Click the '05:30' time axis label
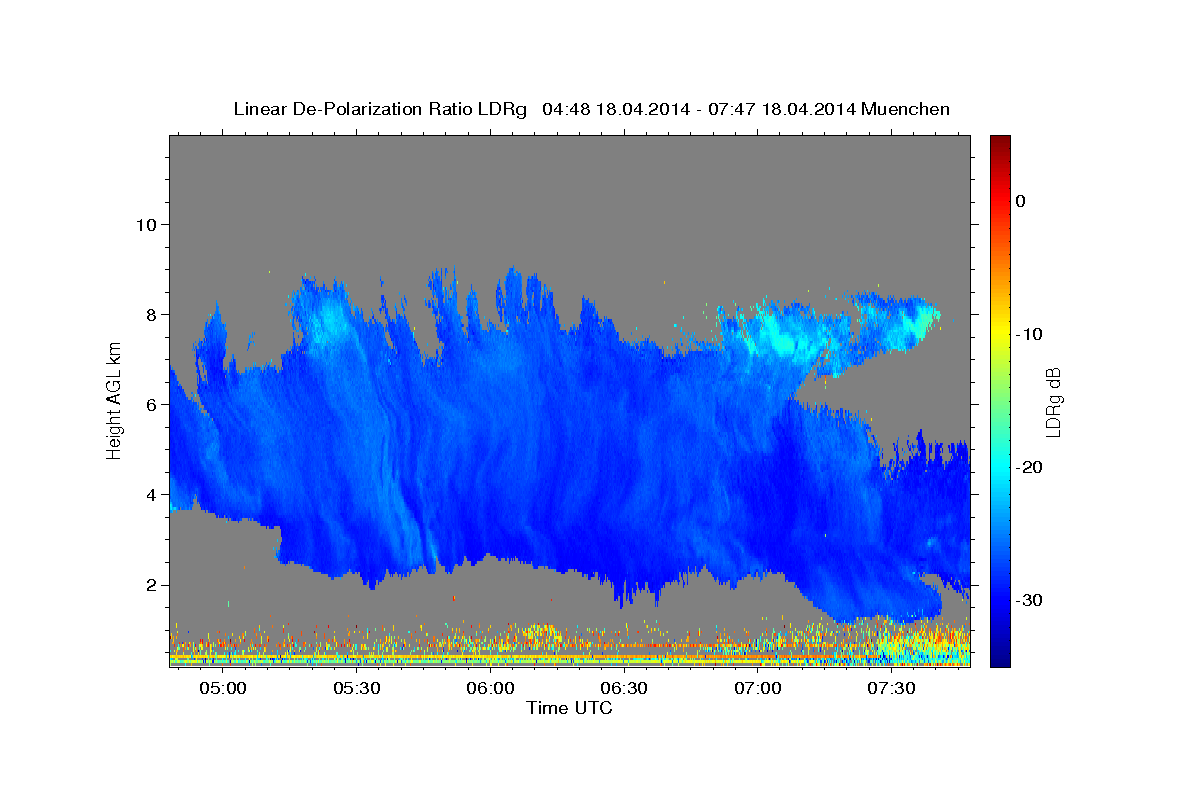 (x=356, y=689)
